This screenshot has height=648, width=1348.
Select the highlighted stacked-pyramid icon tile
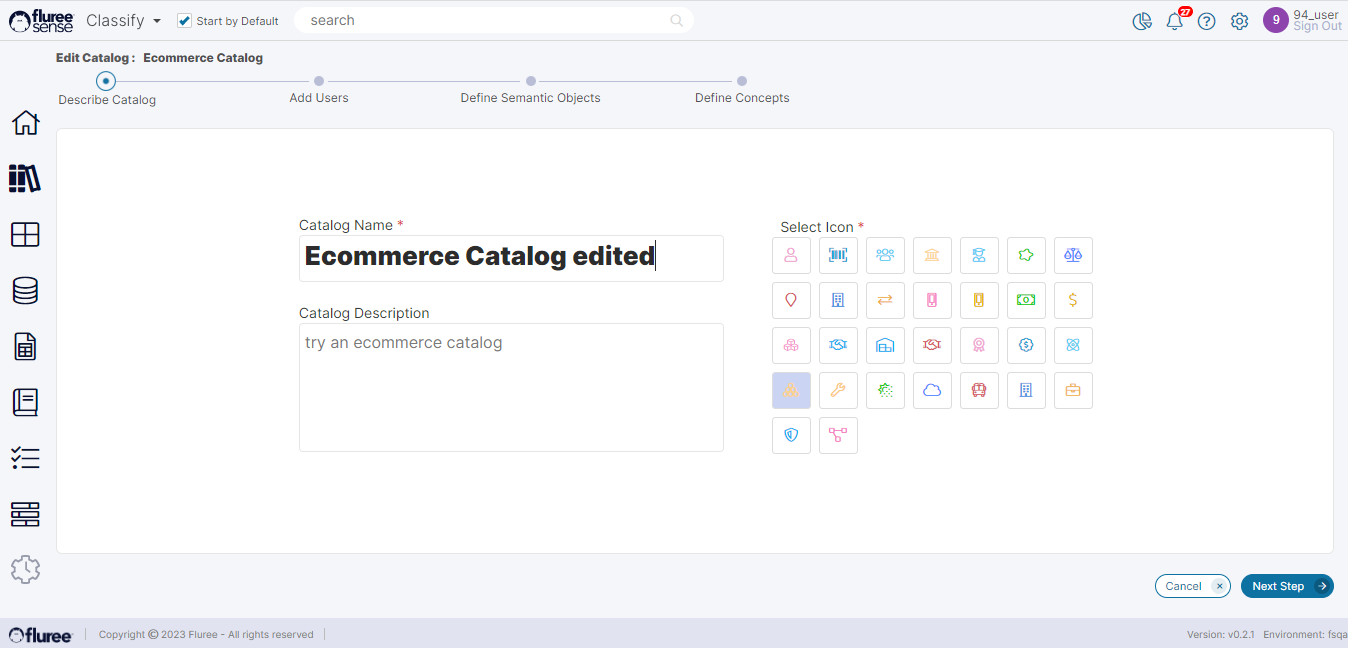coord(791,390)
